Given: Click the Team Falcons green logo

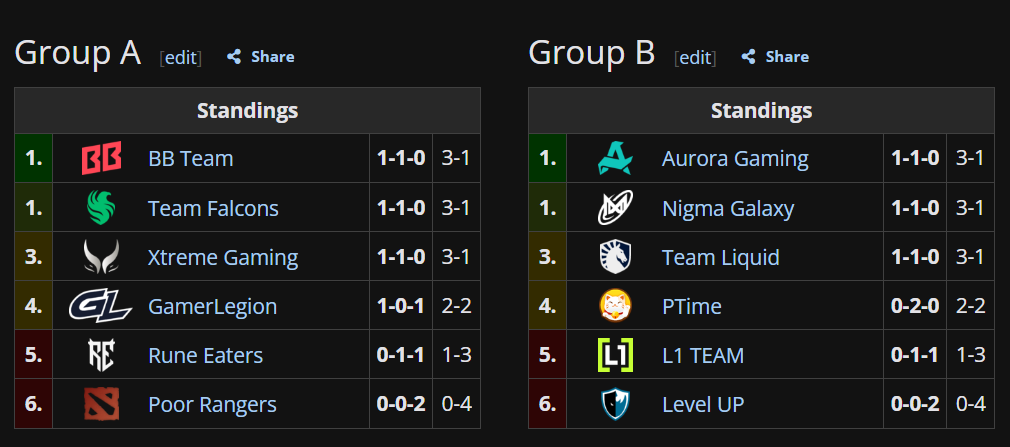Looking at the screenshot, I should (101, 207).
